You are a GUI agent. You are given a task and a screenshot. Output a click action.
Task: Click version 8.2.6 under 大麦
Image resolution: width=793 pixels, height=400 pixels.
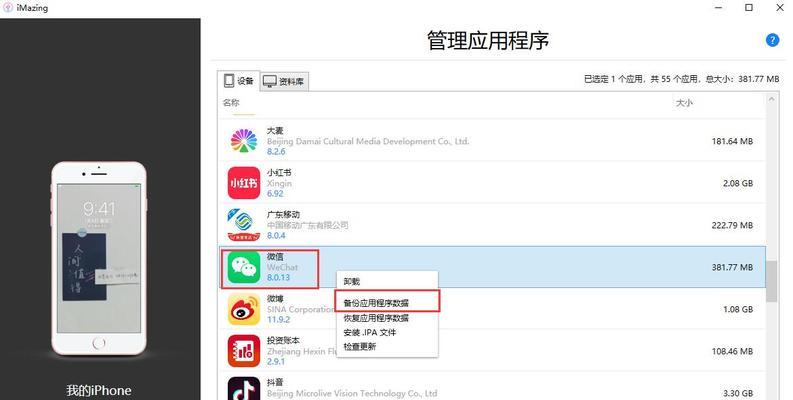pyautogui.click(x=276, y=152)
